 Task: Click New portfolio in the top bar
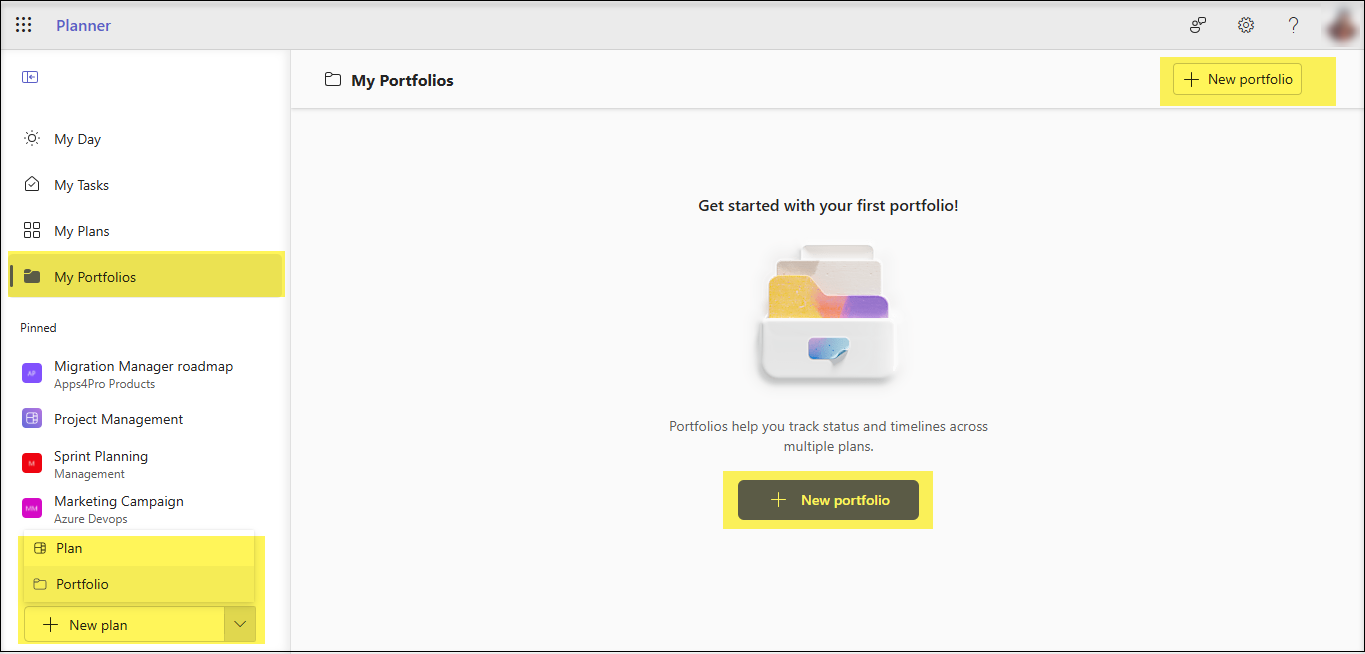(1237, 78)
